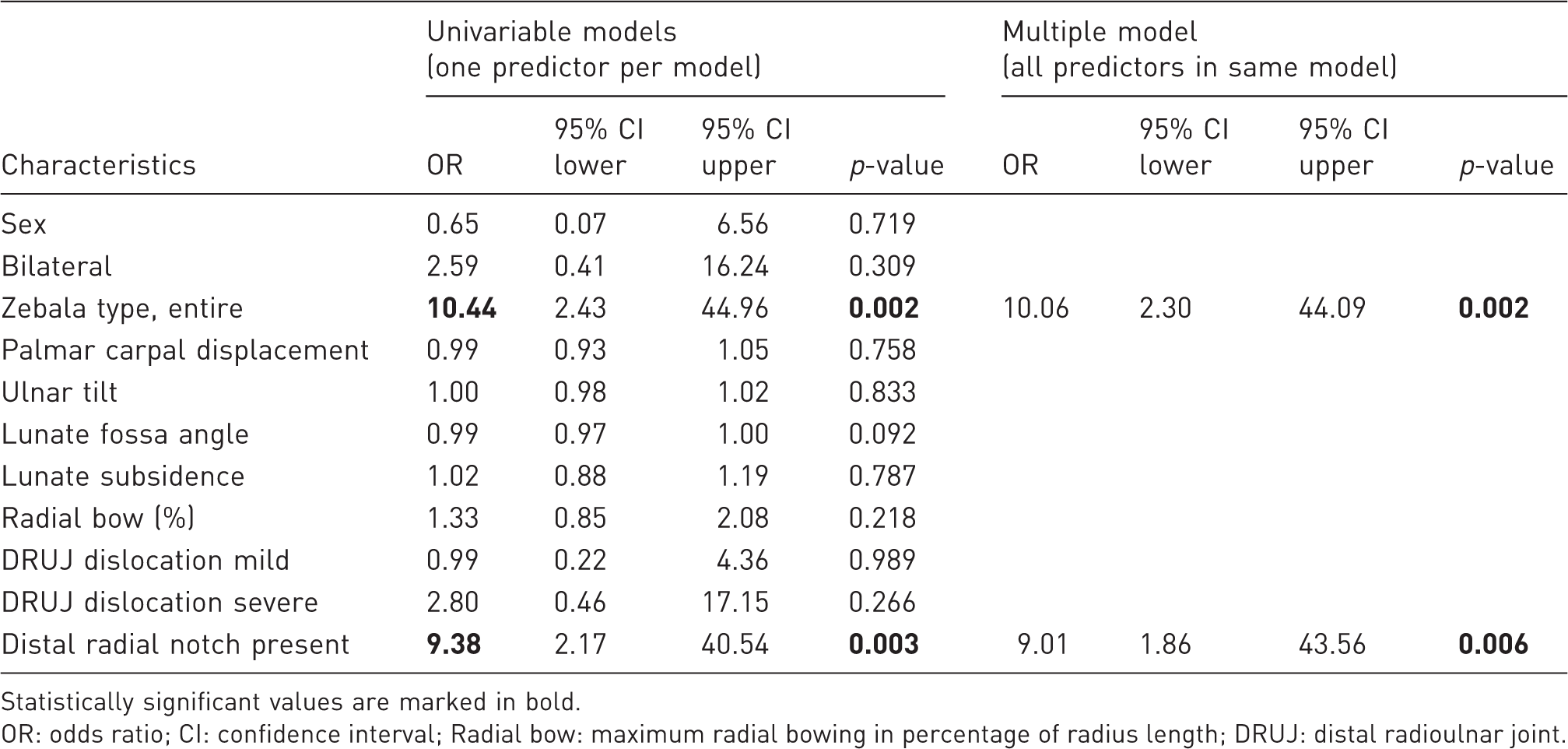Click the Lunate subsidence row label
Screen dimensions: 1568x749
[x=123, y=476]
